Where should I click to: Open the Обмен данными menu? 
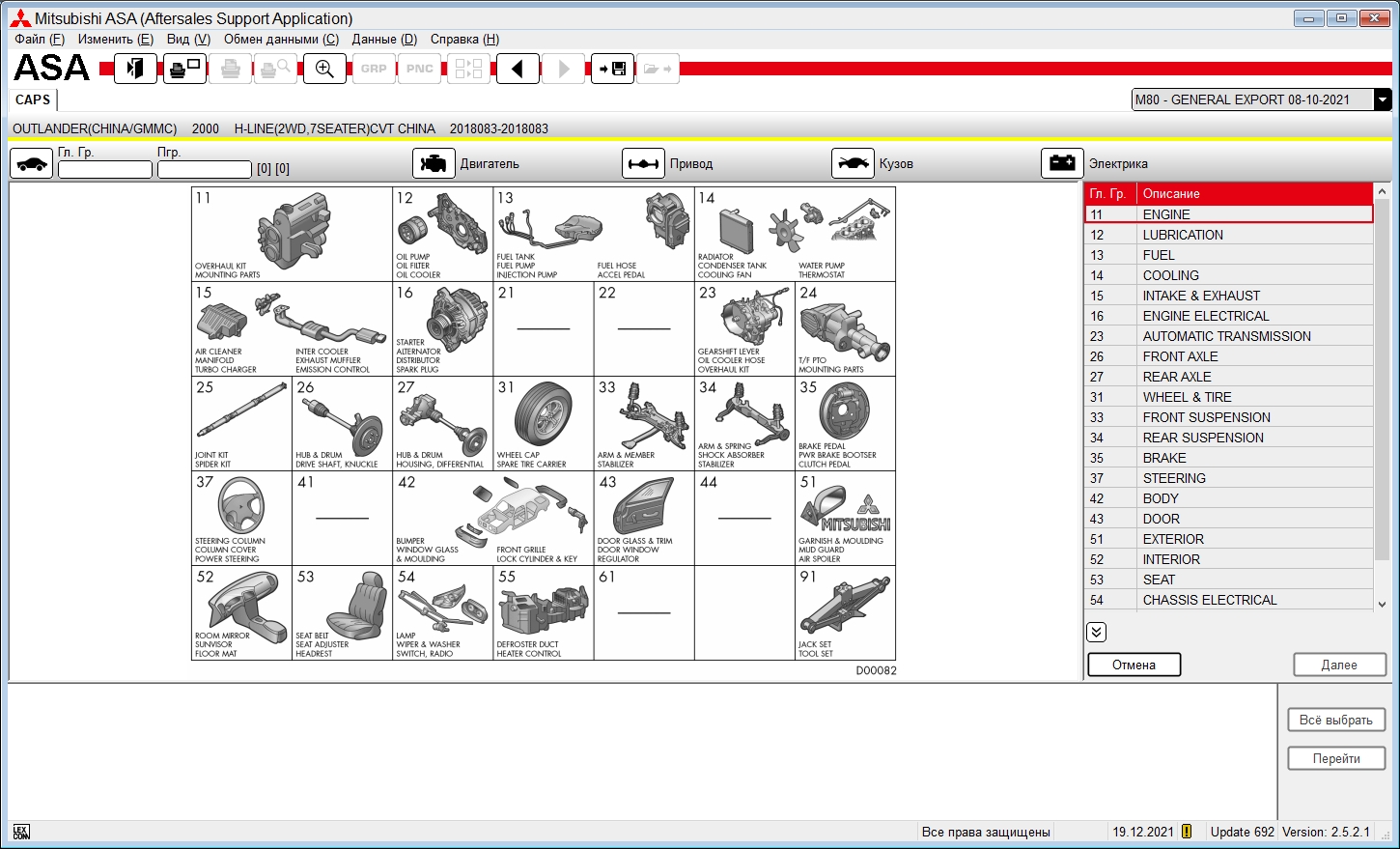point(281,39)
